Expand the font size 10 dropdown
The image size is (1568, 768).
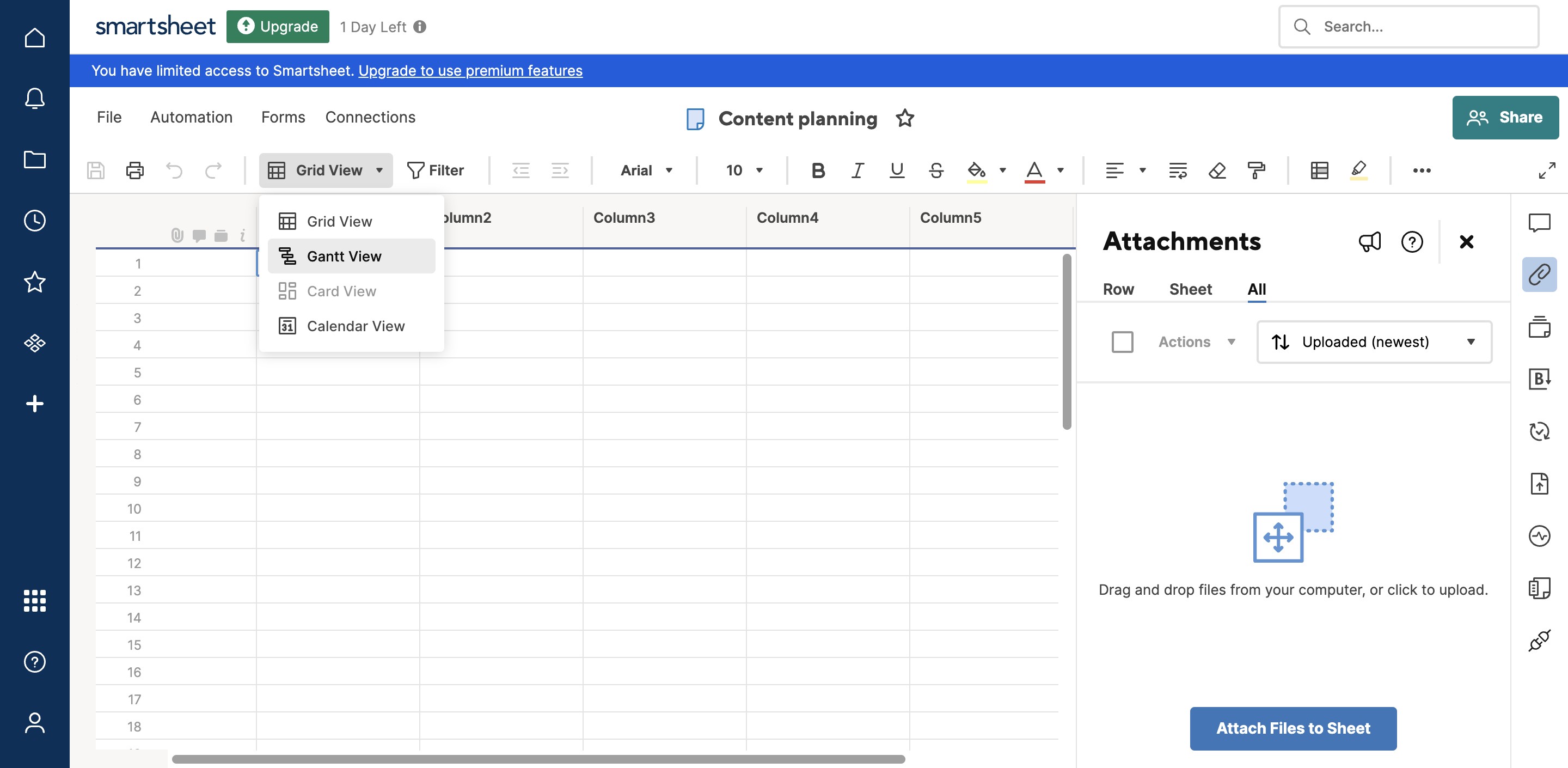[x=743, y=170]
